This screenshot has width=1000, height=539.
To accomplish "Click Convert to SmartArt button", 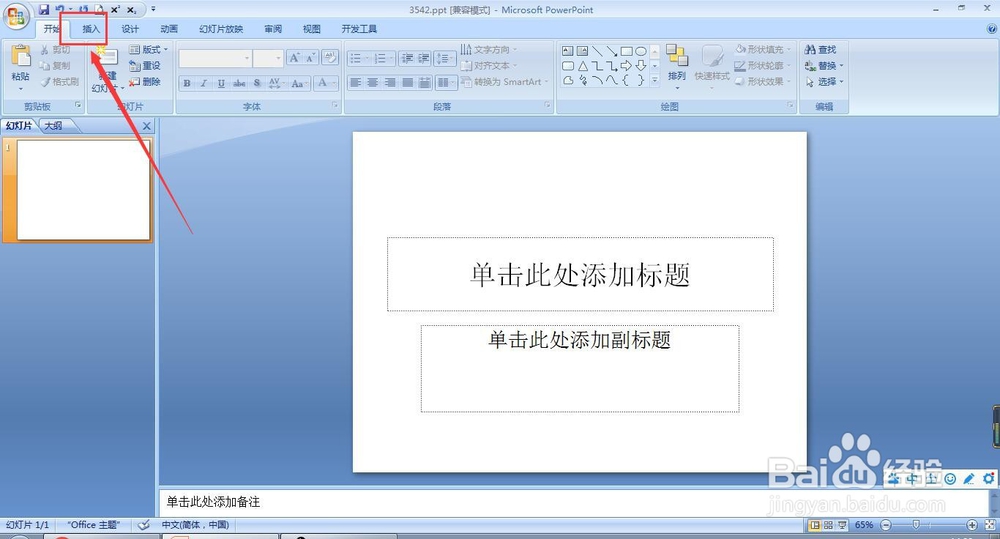I will tap(504, 82).
